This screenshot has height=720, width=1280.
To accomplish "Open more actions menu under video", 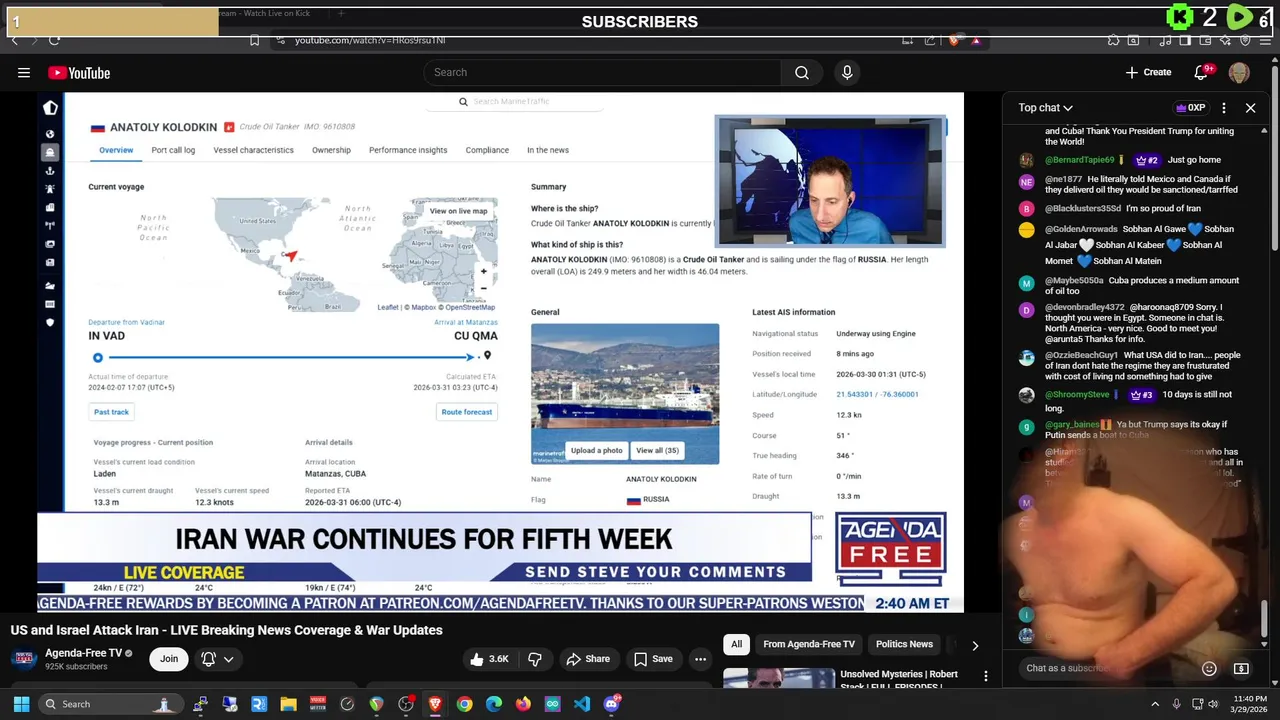I will pyautogui.click(x=700, y=659).
